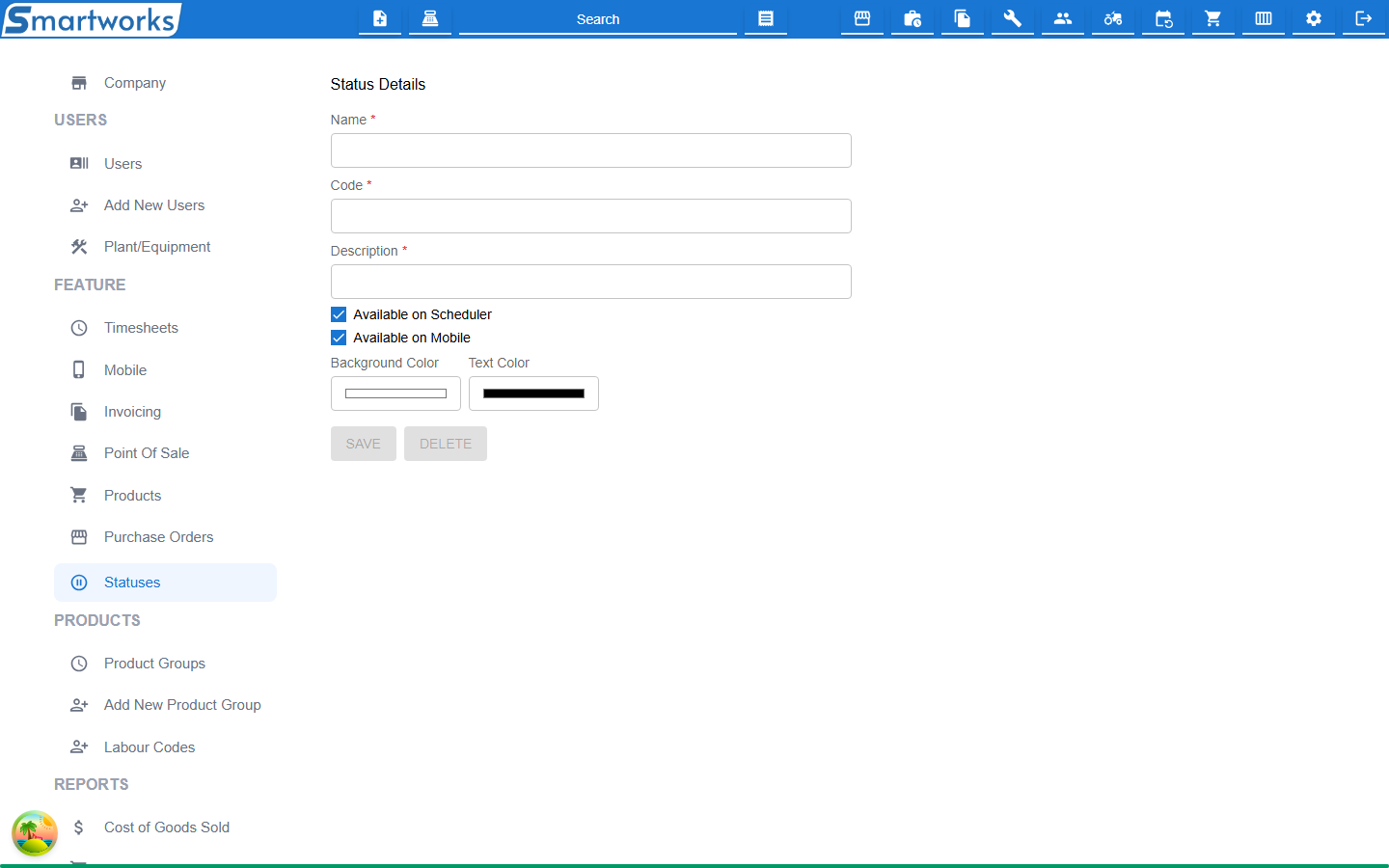Open Add New Users sidebar item

coord(165,205)
